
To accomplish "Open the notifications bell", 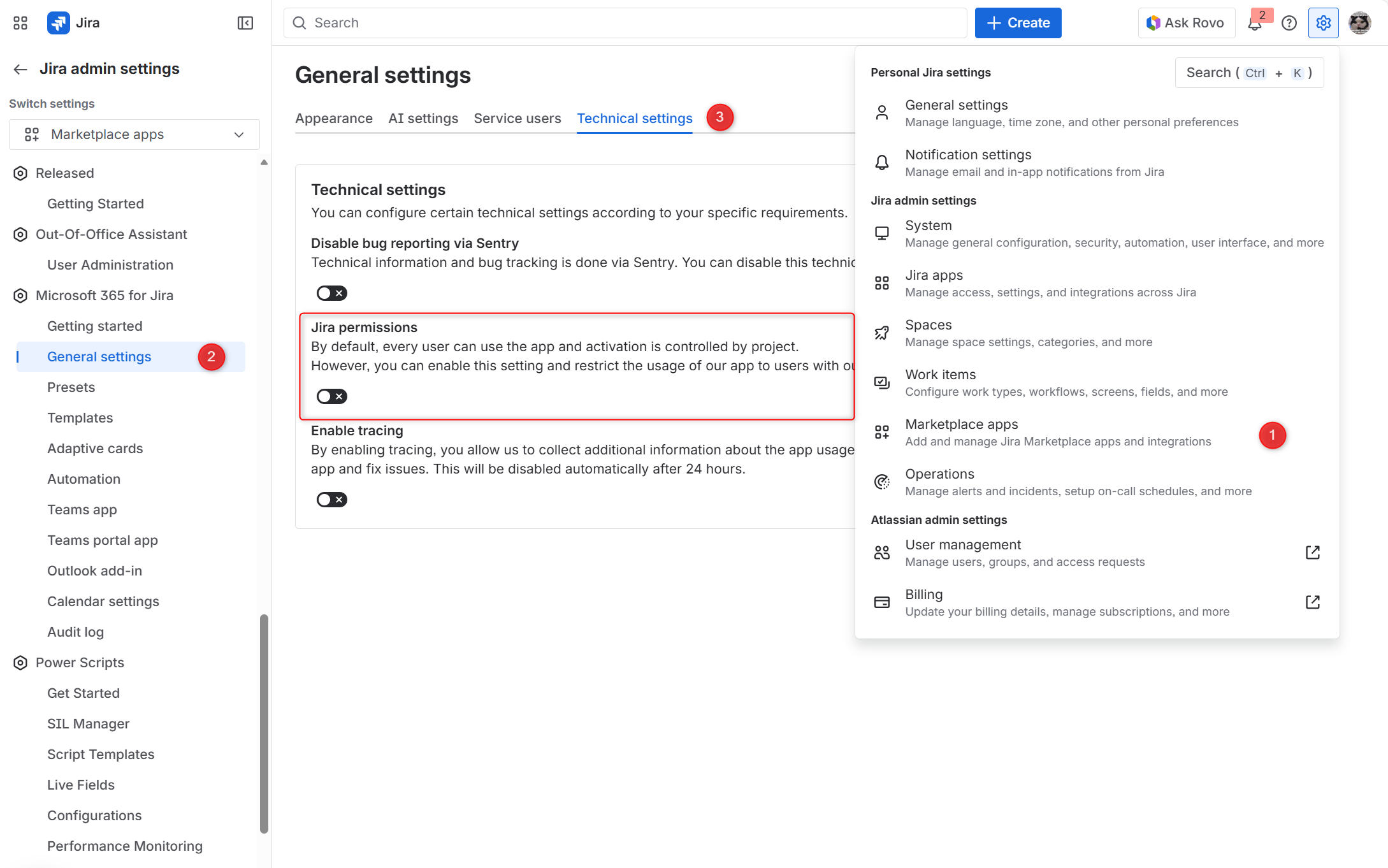I will point(1254,24).
